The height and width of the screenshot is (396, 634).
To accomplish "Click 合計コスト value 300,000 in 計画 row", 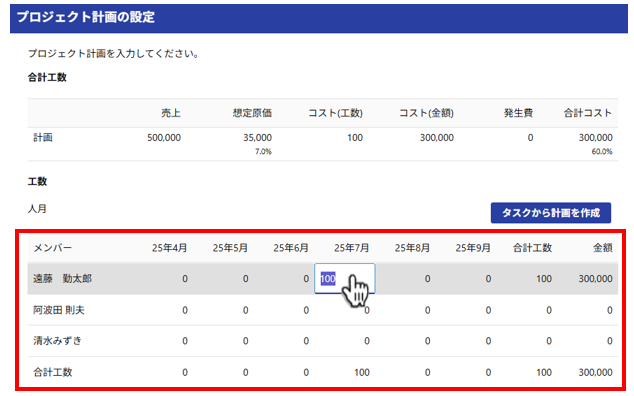I will pos(595,138).
